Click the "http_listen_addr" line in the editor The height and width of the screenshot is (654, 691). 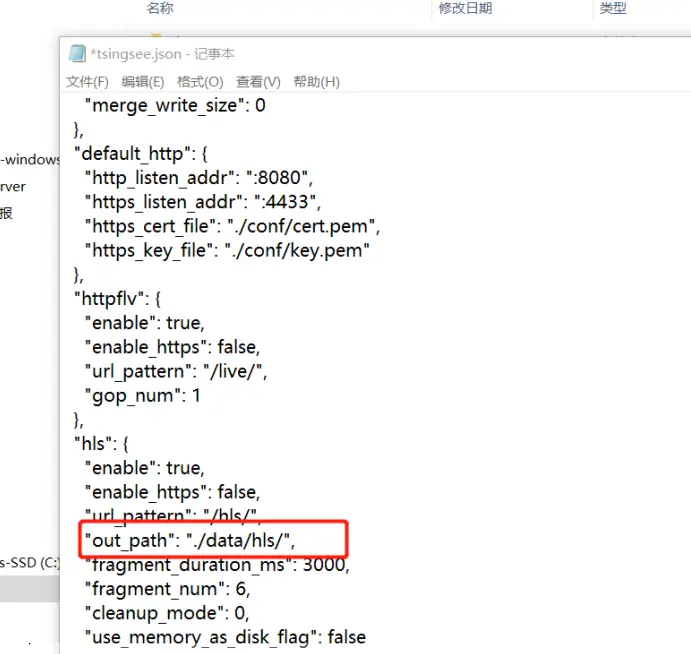click(200, 178)
